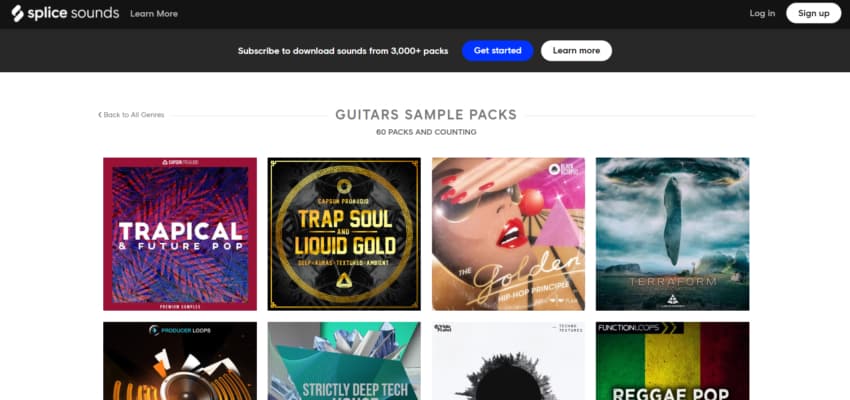Viewport: 850px width, 400px height.
Task: Open the Techno Textures pack
Action: click(508, 361)
